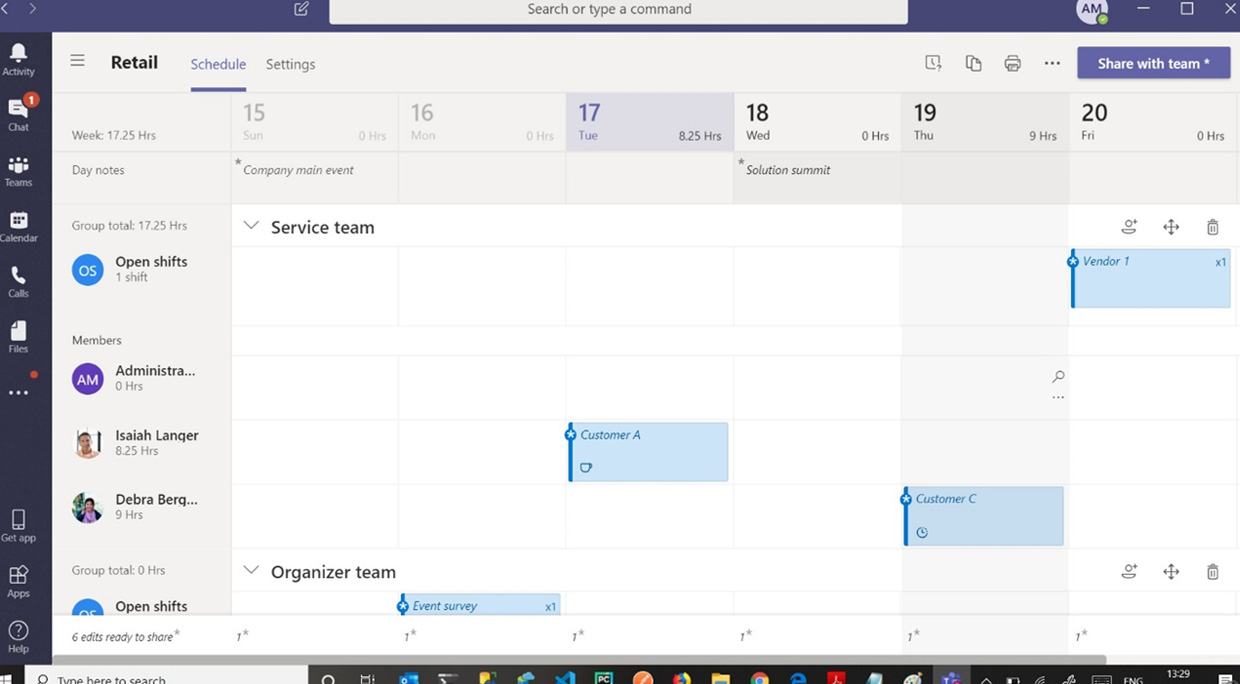Open Files in left sidebar
Screen dimensions: 1240x684
18,336
